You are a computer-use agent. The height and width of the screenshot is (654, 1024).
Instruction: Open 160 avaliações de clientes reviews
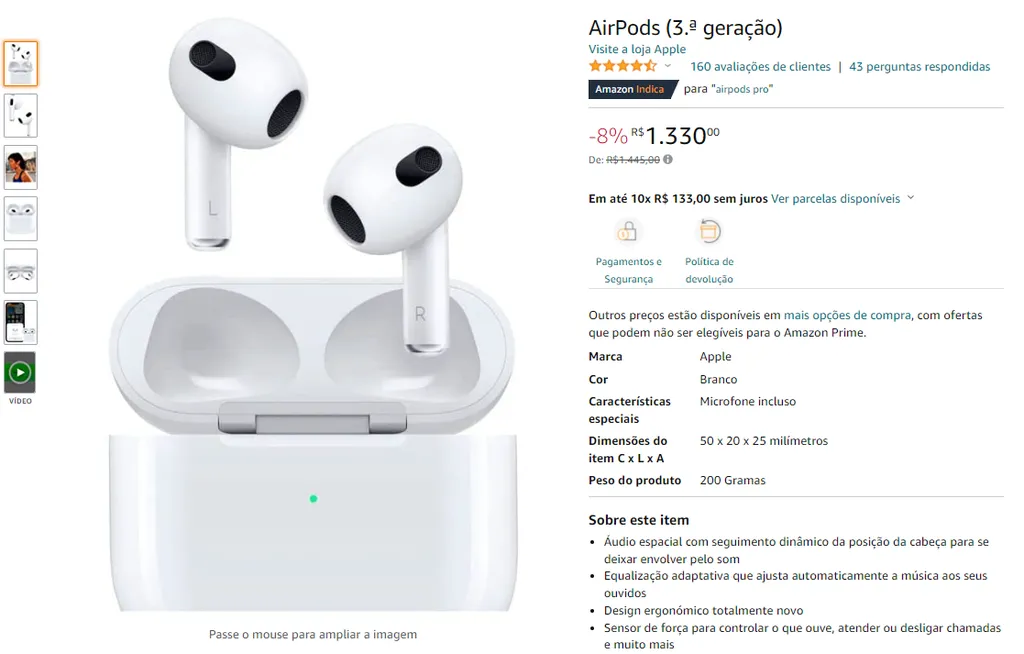pyautogui.click(x=760, y=67)
